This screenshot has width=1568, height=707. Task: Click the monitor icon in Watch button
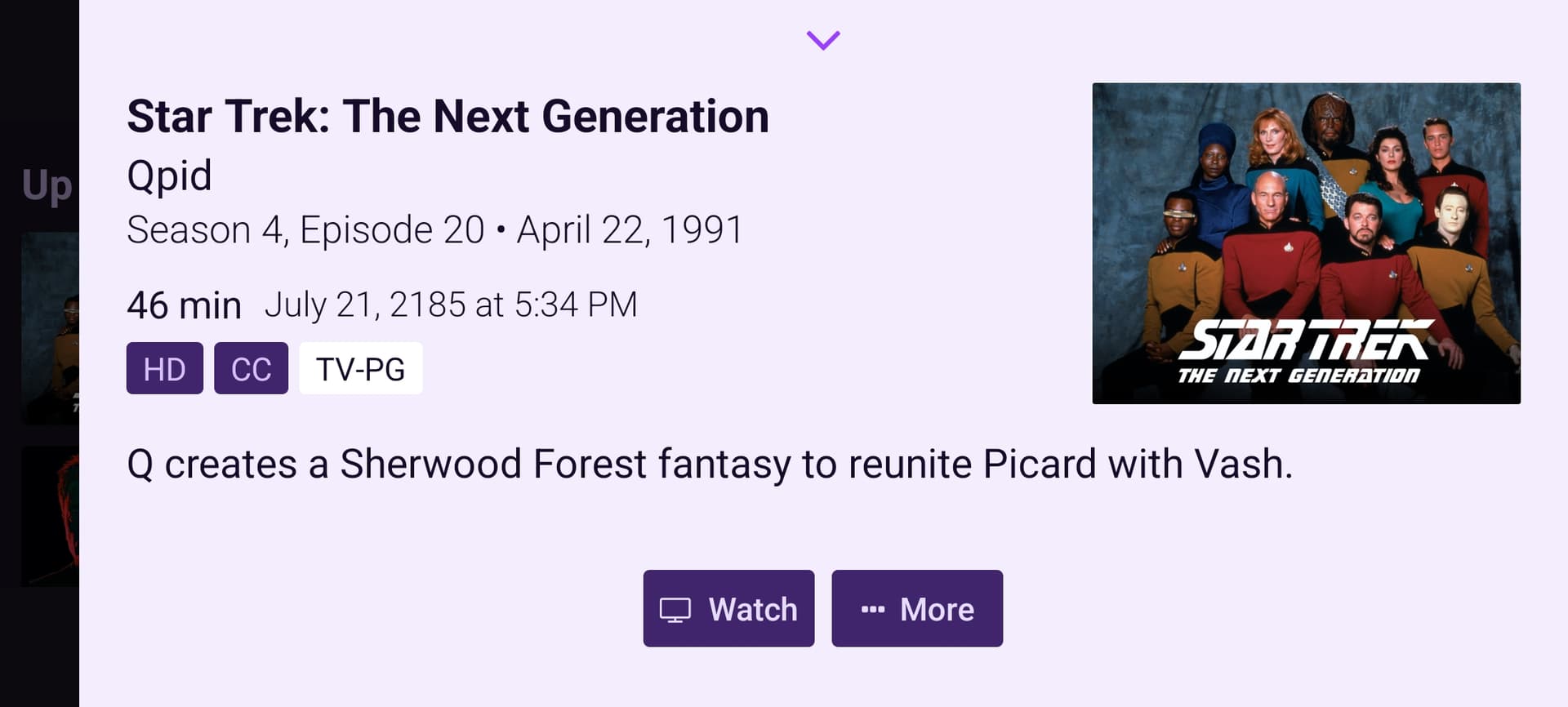click(x=675, y=610)
